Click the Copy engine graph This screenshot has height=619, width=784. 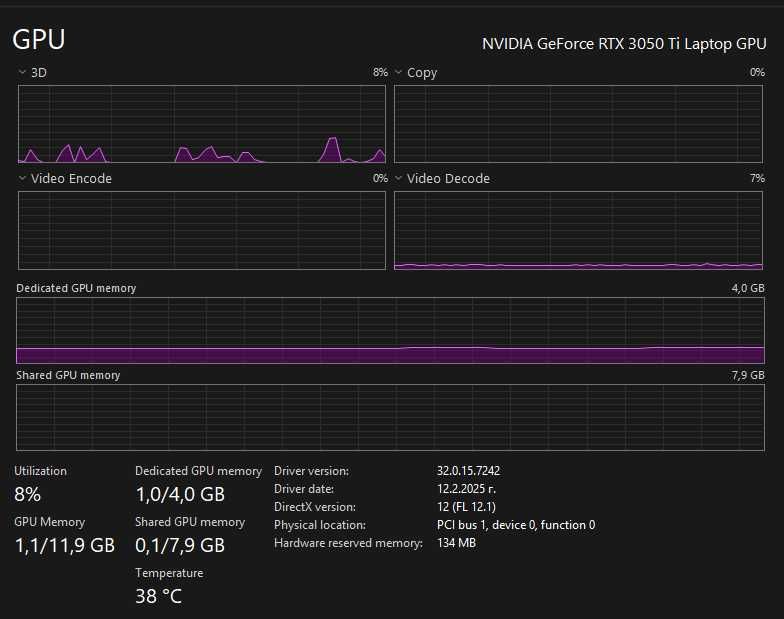578,124
